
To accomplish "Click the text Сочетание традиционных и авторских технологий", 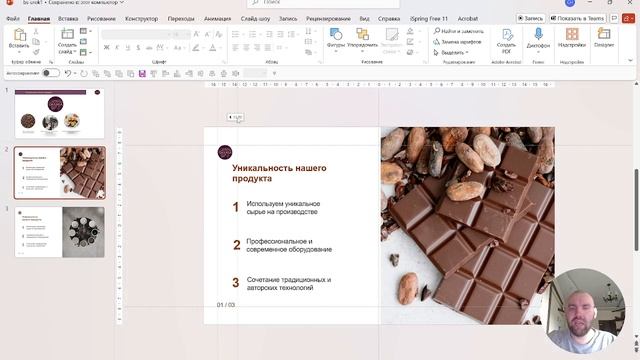I will pyautogui.click(x=289, y=284).
